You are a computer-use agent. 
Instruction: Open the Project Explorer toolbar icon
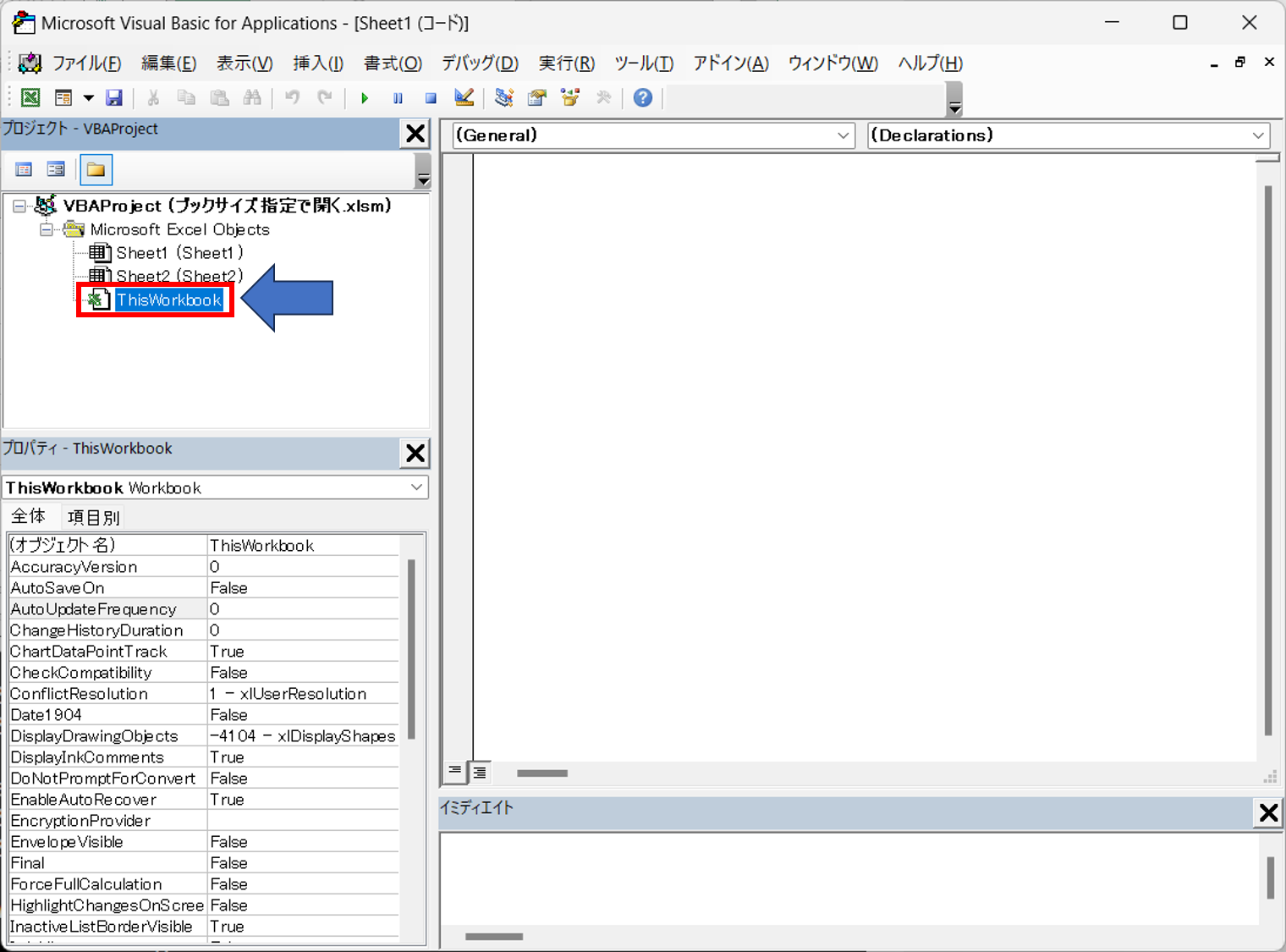(x=504, y=98)
